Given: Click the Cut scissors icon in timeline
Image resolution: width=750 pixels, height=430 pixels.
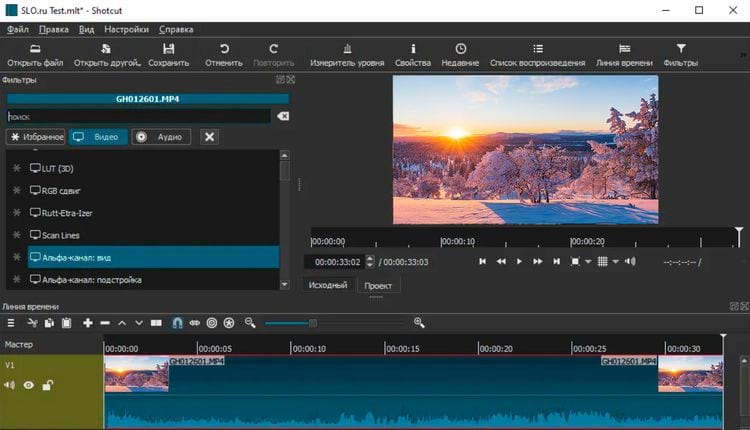Looking at the screenshot, I should tap(32, 323).
